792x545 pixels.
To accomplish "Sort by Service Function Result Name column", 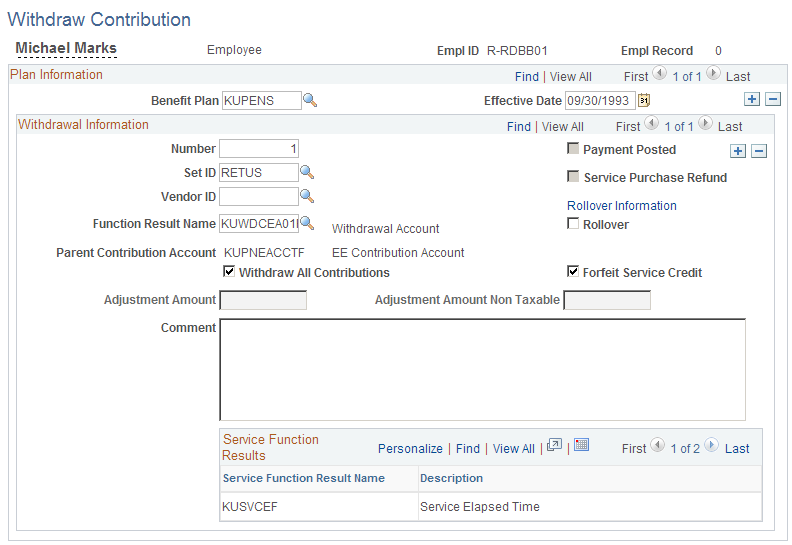I will click(x=304, y=478).
